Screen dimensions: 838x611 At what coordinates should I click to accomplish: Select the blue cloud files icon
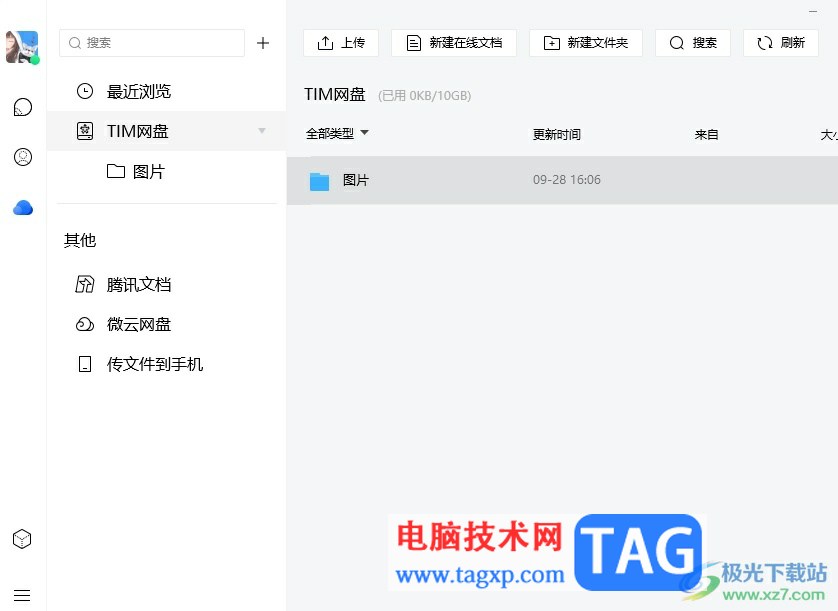(x=23, y=207)
